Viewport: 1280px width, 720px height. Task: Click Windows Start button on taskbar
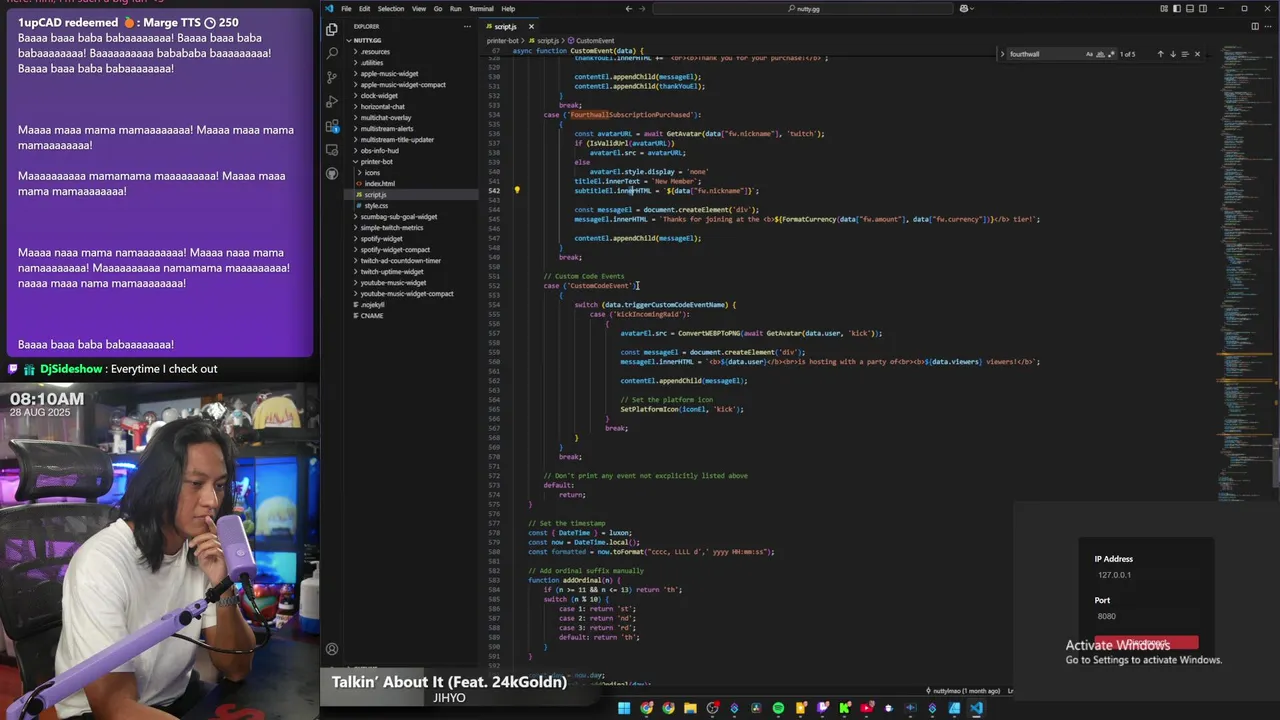624,708
